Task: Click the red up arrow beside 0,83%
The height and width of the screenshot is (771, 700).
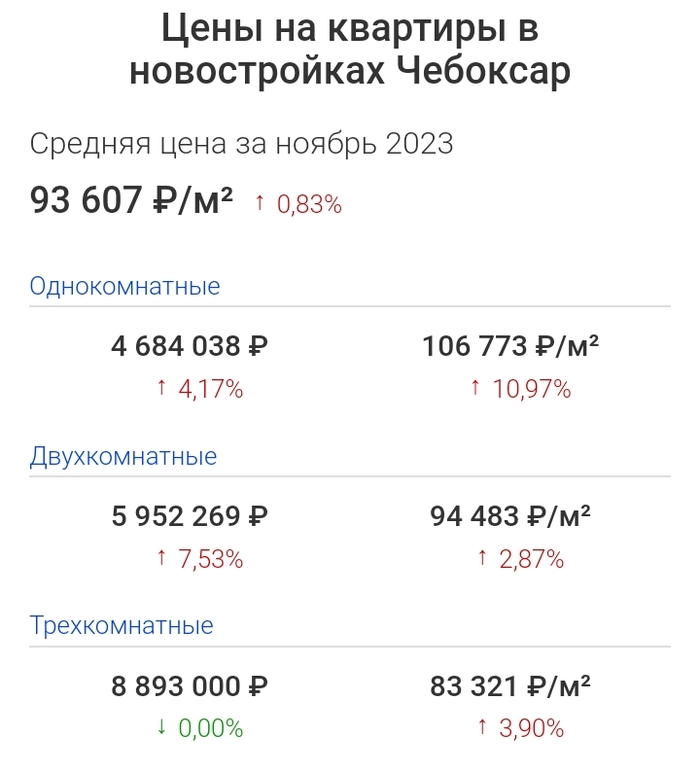Action: tap(260, 204)
